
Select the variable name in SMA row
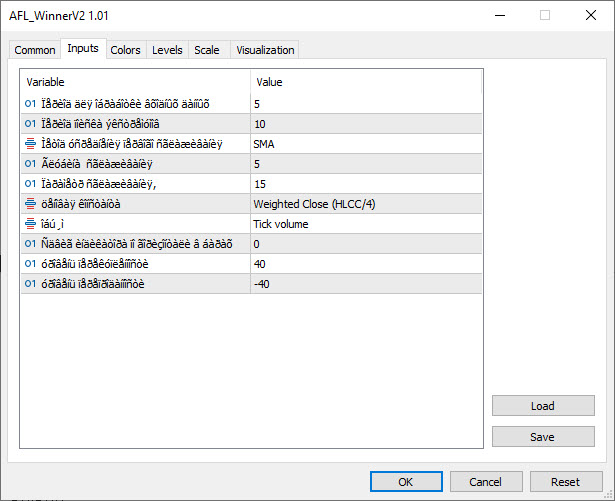[132, 144]
